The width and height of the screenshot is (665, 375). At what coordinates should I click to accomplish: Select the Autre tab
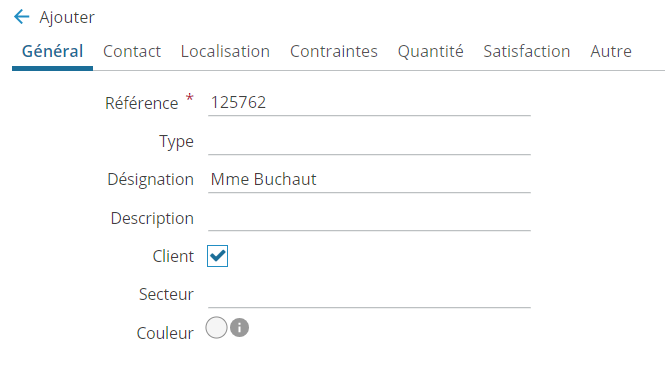(611, 51)
